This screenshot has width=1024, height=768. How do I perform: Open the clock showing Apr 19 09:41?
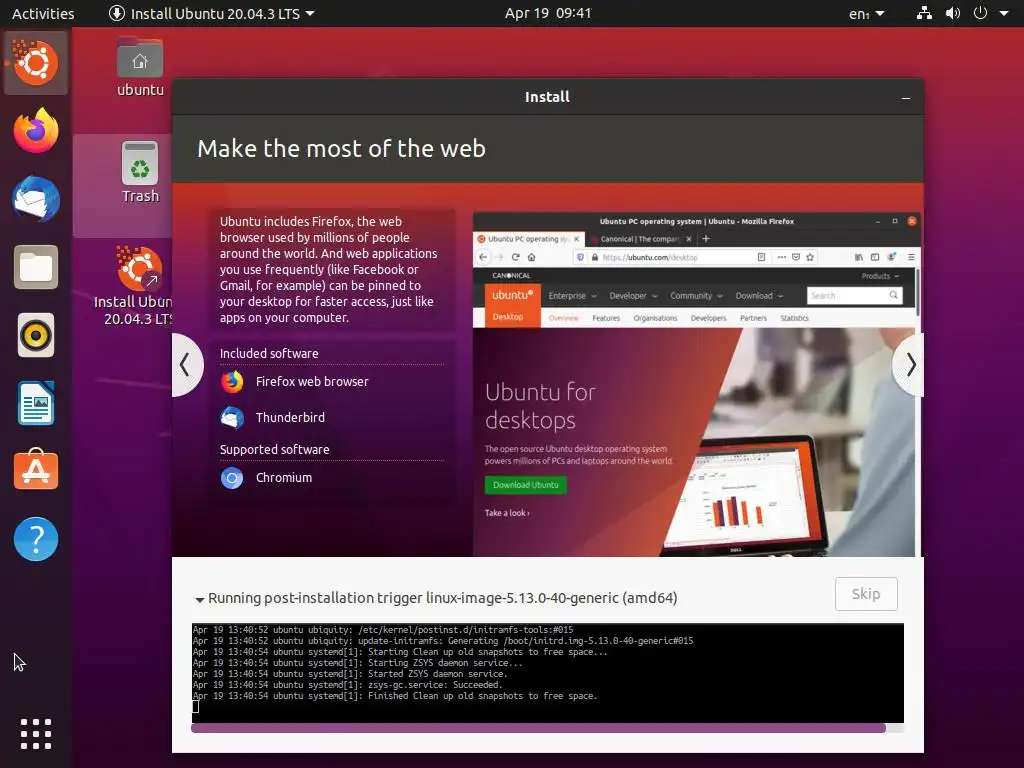click(x=548, y=13)
